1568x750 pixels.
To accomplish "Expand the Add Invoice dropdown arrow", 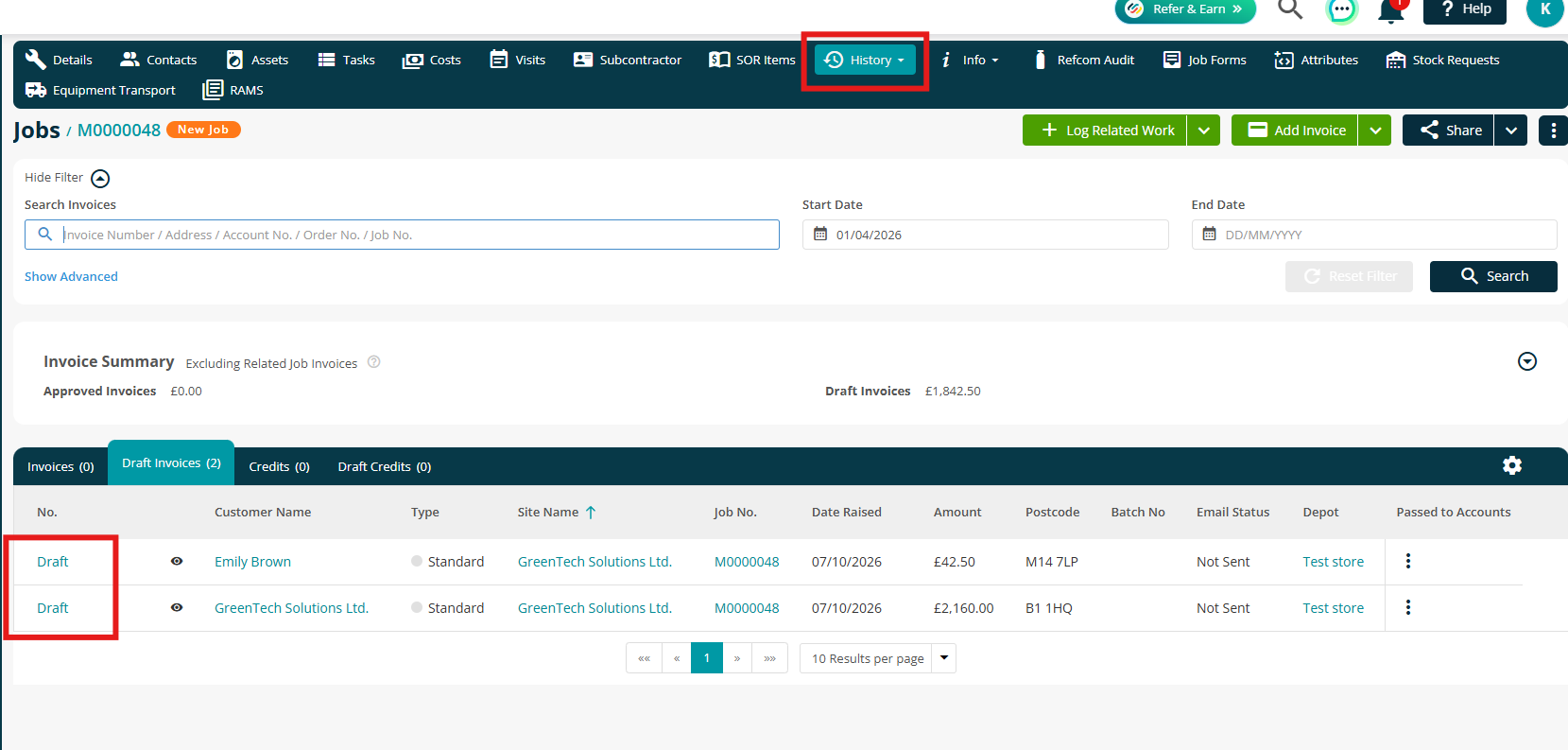I will coord(1375,131).
